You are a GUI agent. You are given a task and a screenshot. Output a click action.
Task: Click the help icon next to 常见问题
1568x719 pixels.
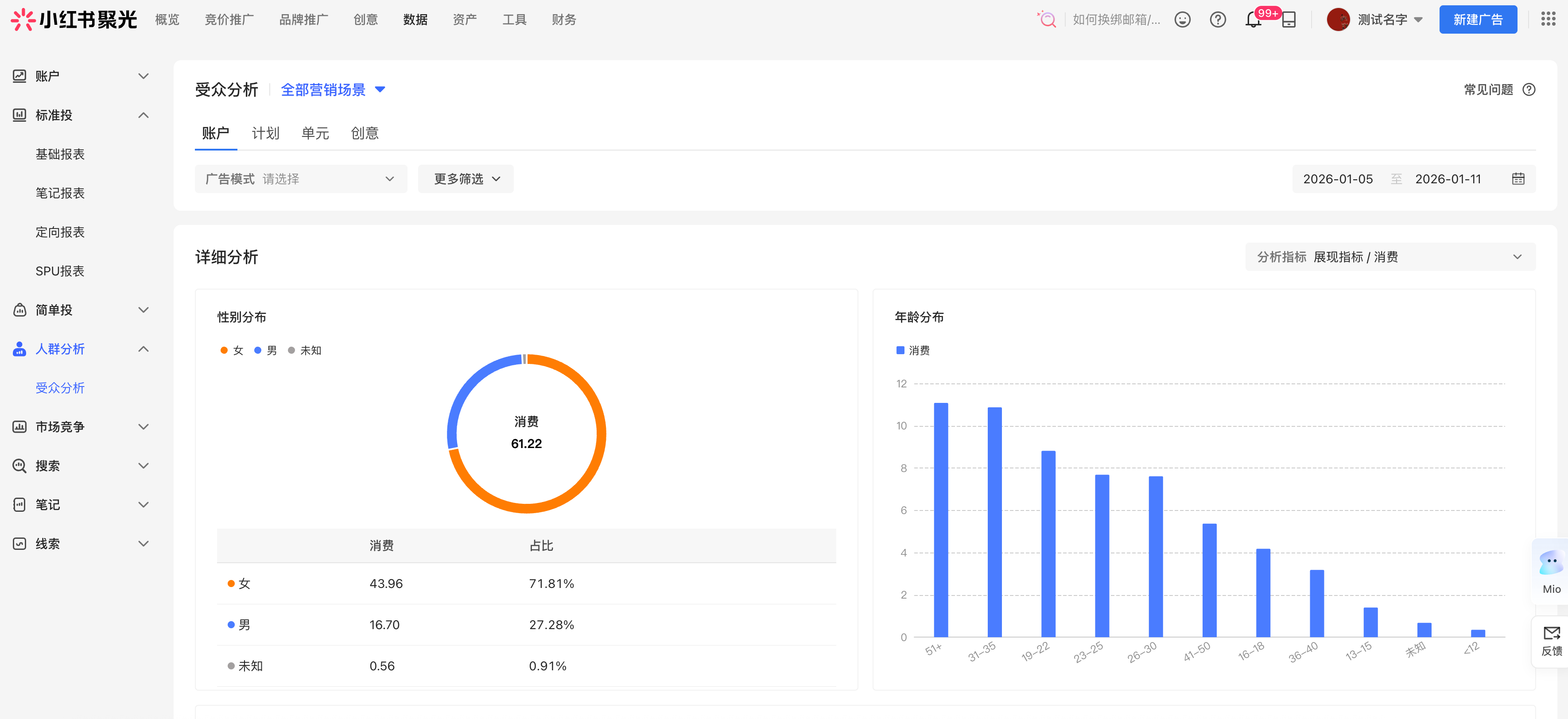tap(1529, 90)
